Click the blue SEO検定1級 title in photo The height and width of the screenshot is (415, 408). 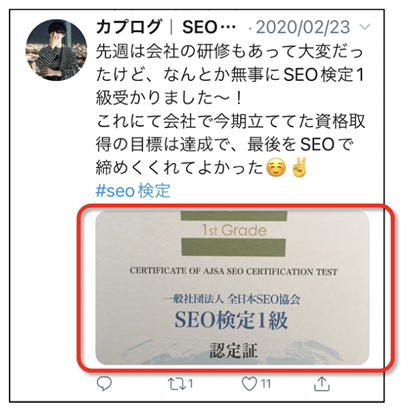coord(231,320)
